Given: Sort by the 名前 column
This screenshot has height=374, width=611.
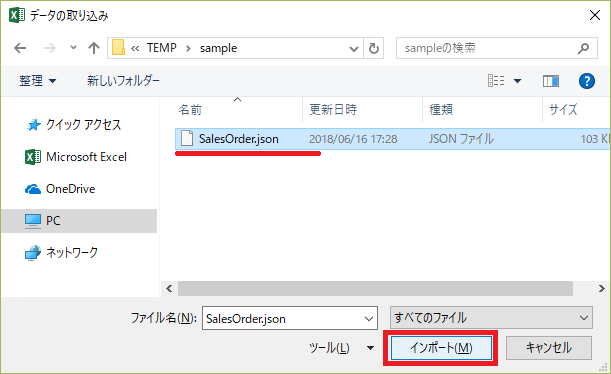Looking at the screenshot, I should (190, 109).
